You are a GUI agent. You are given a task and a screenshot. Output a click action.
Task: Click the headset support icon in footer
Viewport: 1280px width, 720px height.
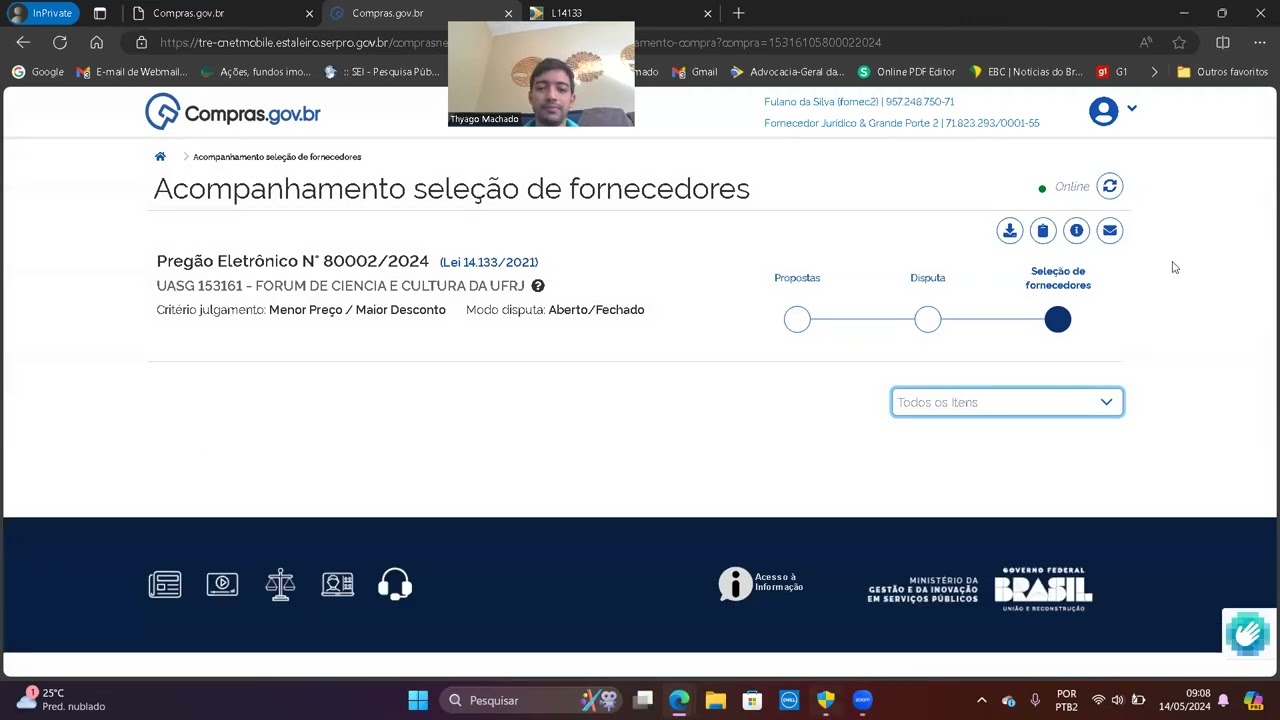[x=395, y=584]
